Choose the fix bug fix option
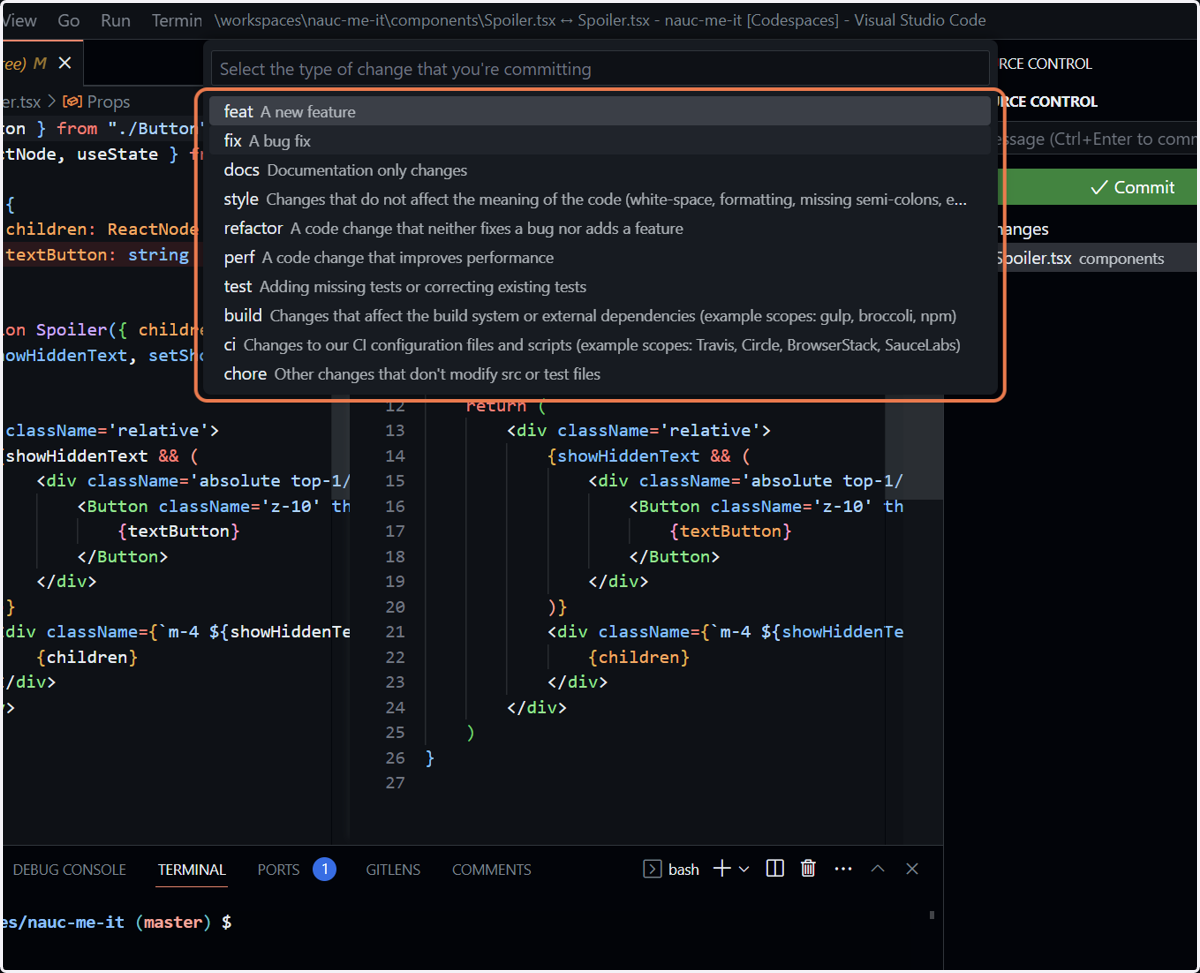This screenshot has height=973, width=1200. [599, 141]
